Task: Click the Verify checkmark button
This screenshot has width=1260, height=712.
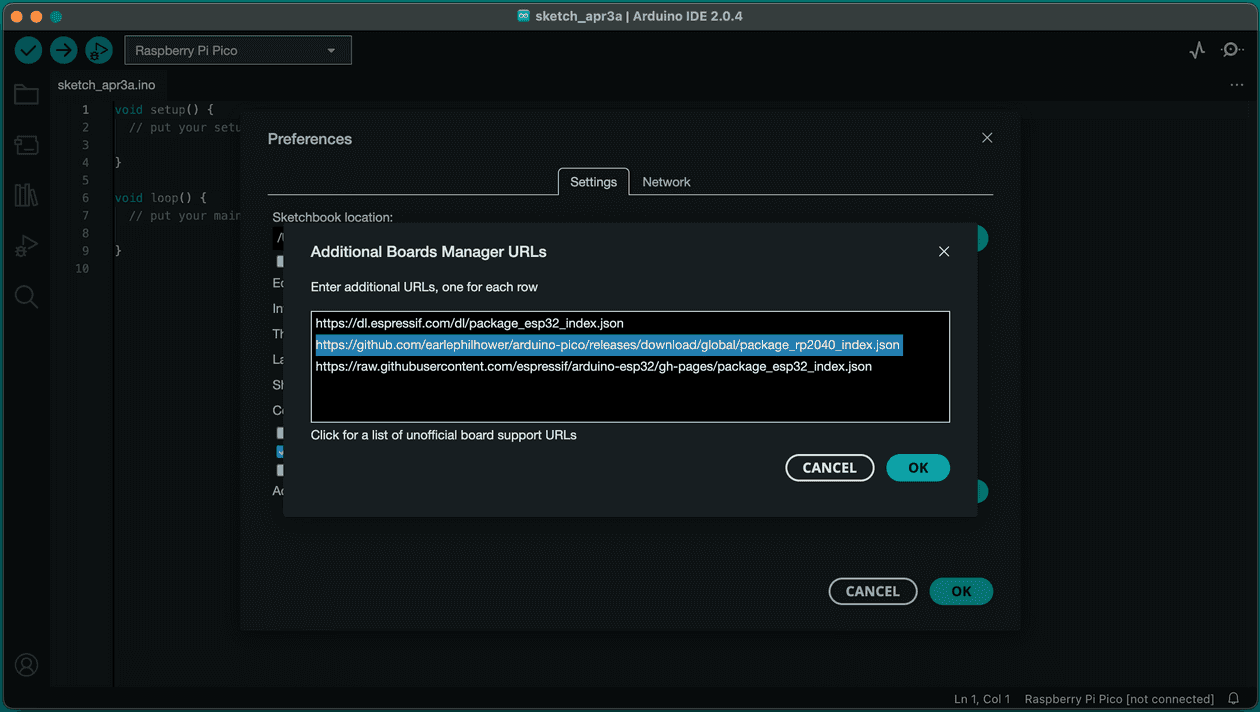Action: 28,50
